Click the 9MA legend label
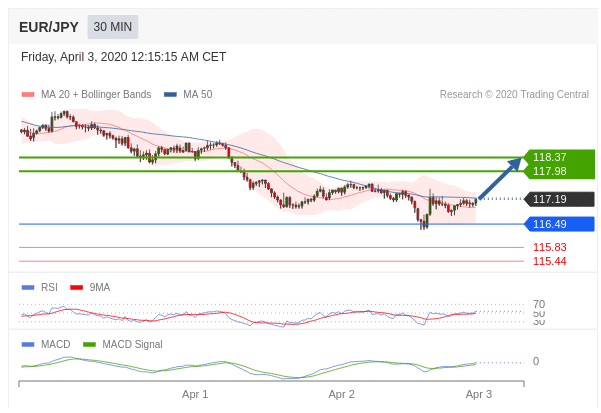 [x=100, y=287]
